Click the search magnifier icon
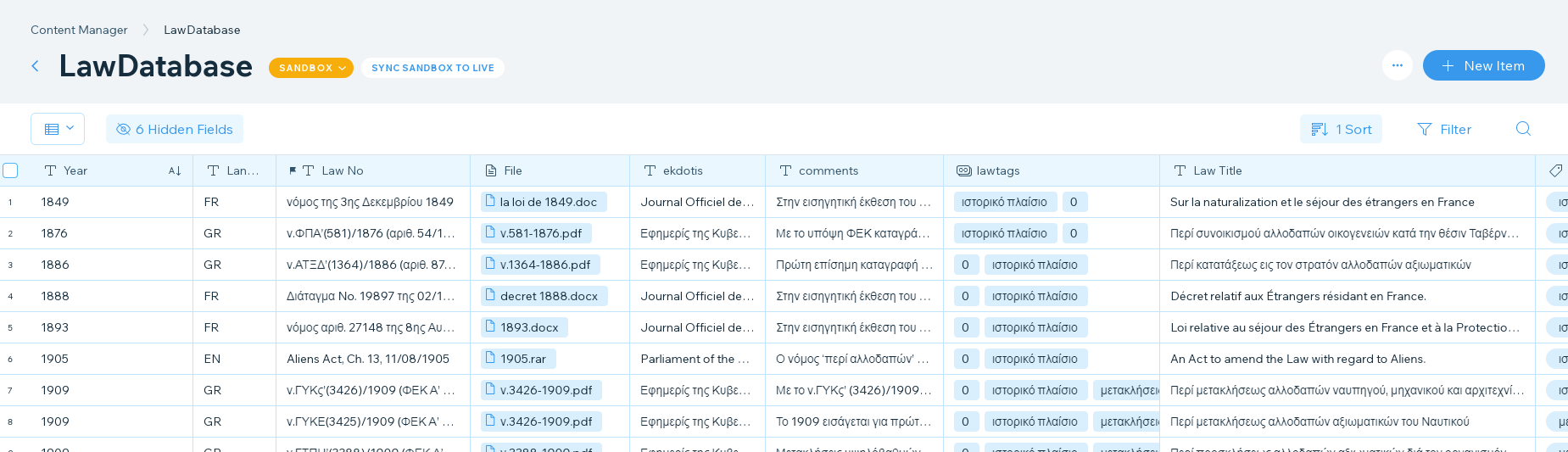Screen dimensions: 1568x452 1523,129
